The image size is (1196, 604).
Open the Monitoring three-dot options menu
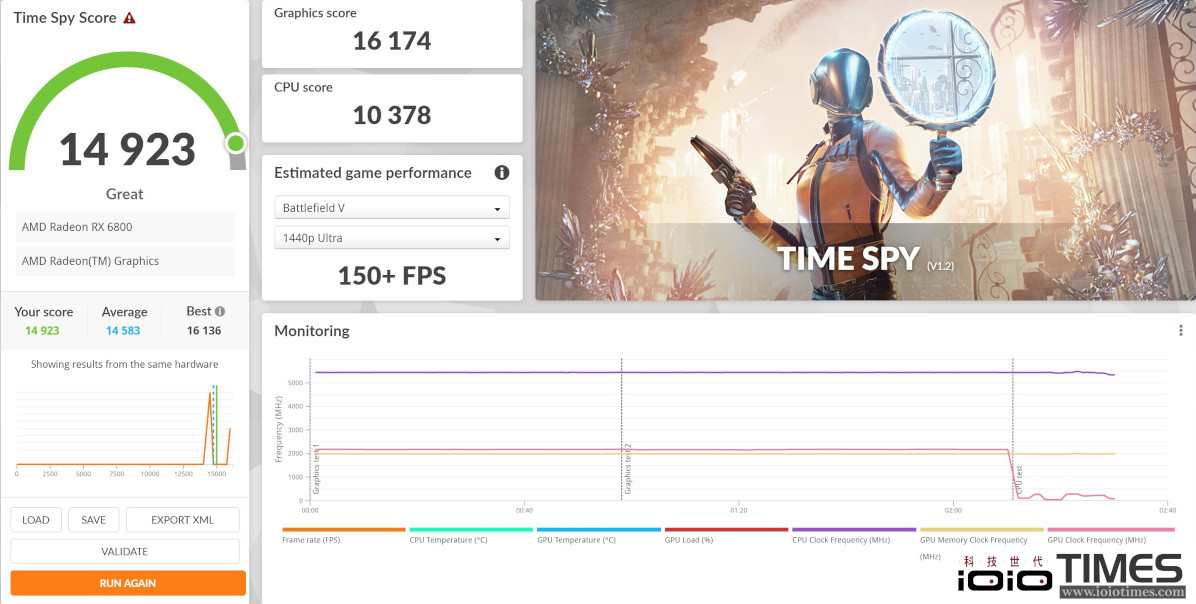1180,330
